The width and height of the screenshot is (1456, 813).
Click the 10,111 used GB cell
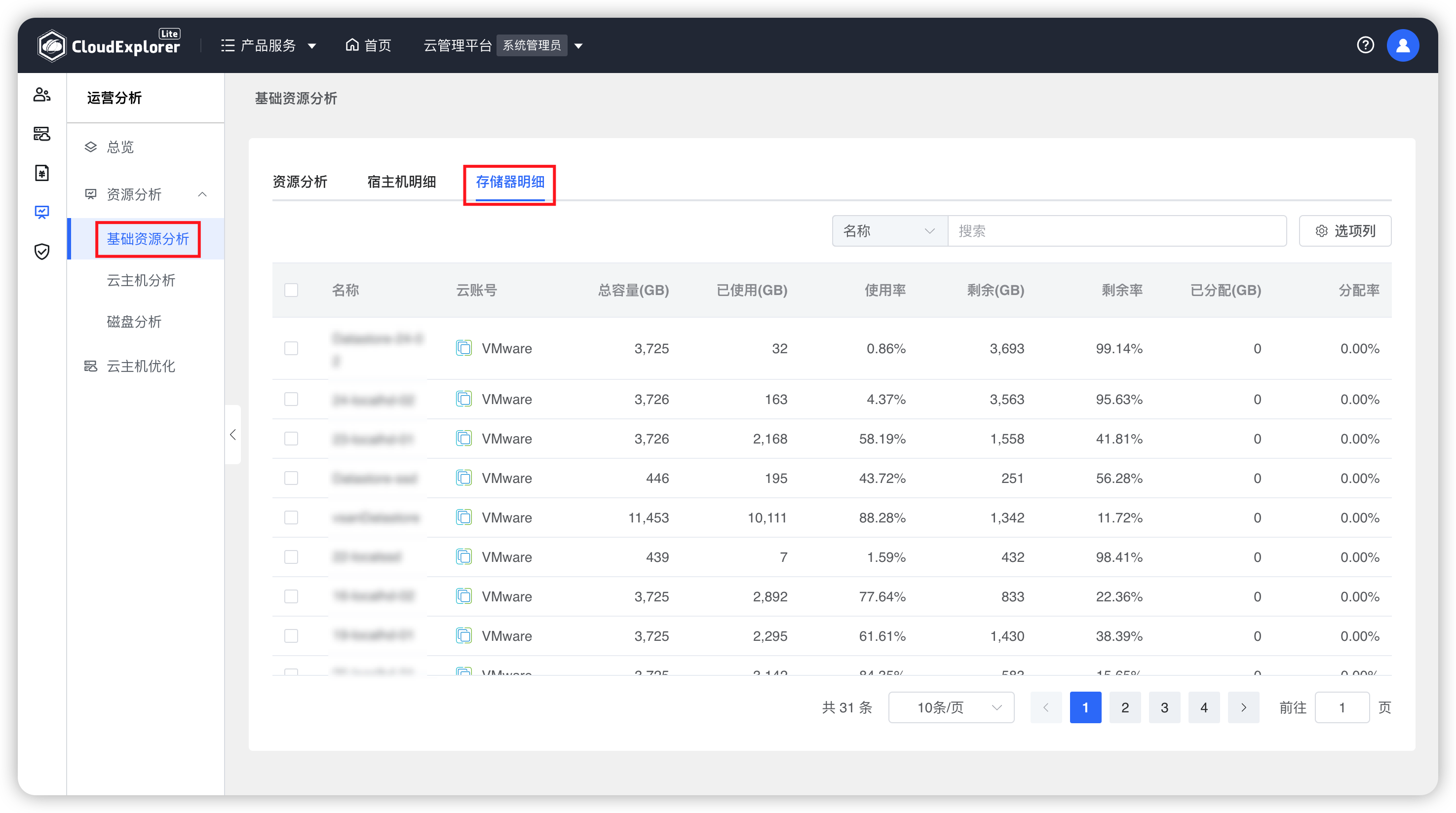tap(767, 517)
